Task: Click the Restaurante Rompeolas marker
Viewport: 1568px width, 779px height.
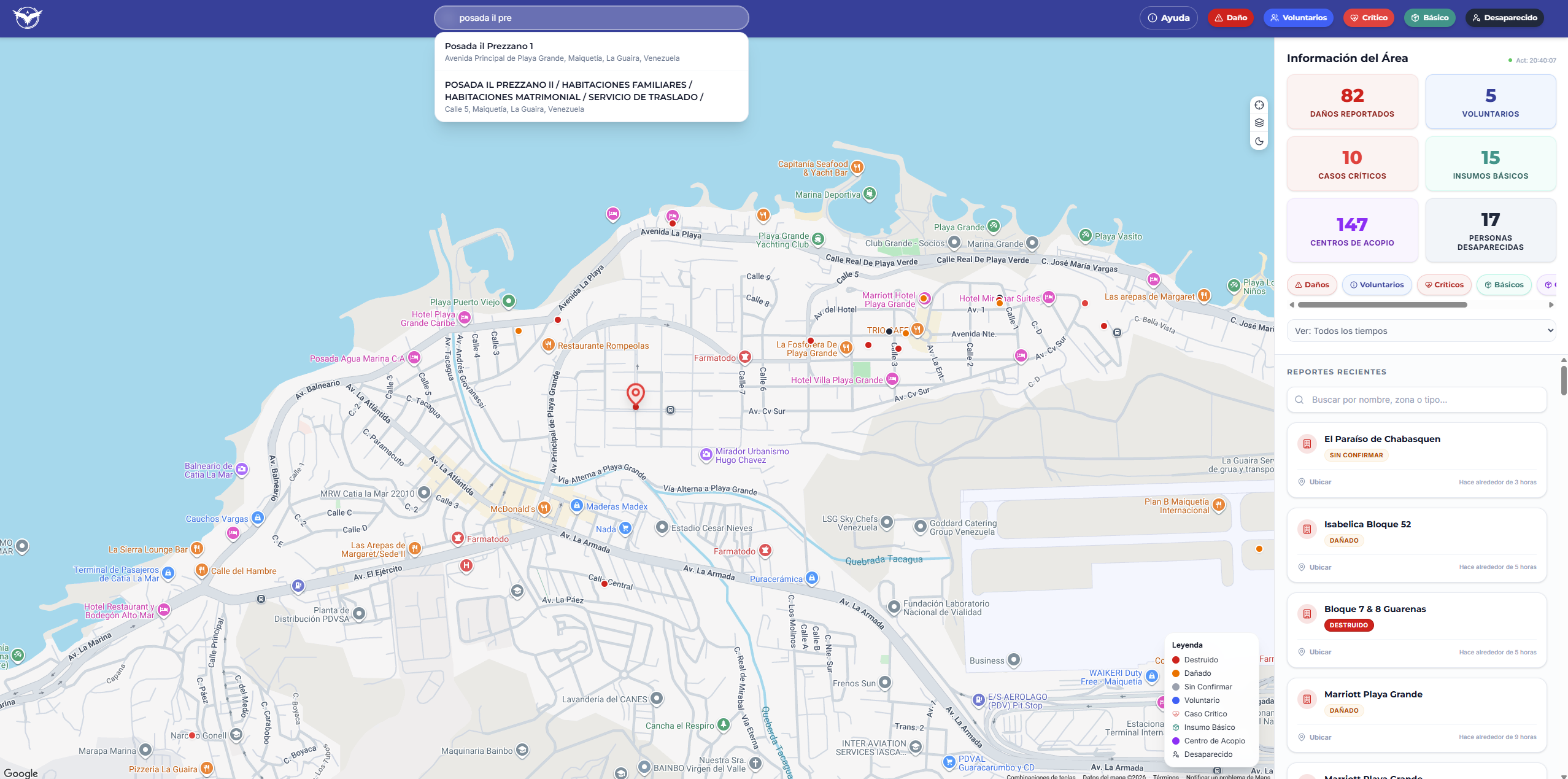Action: 549,345
